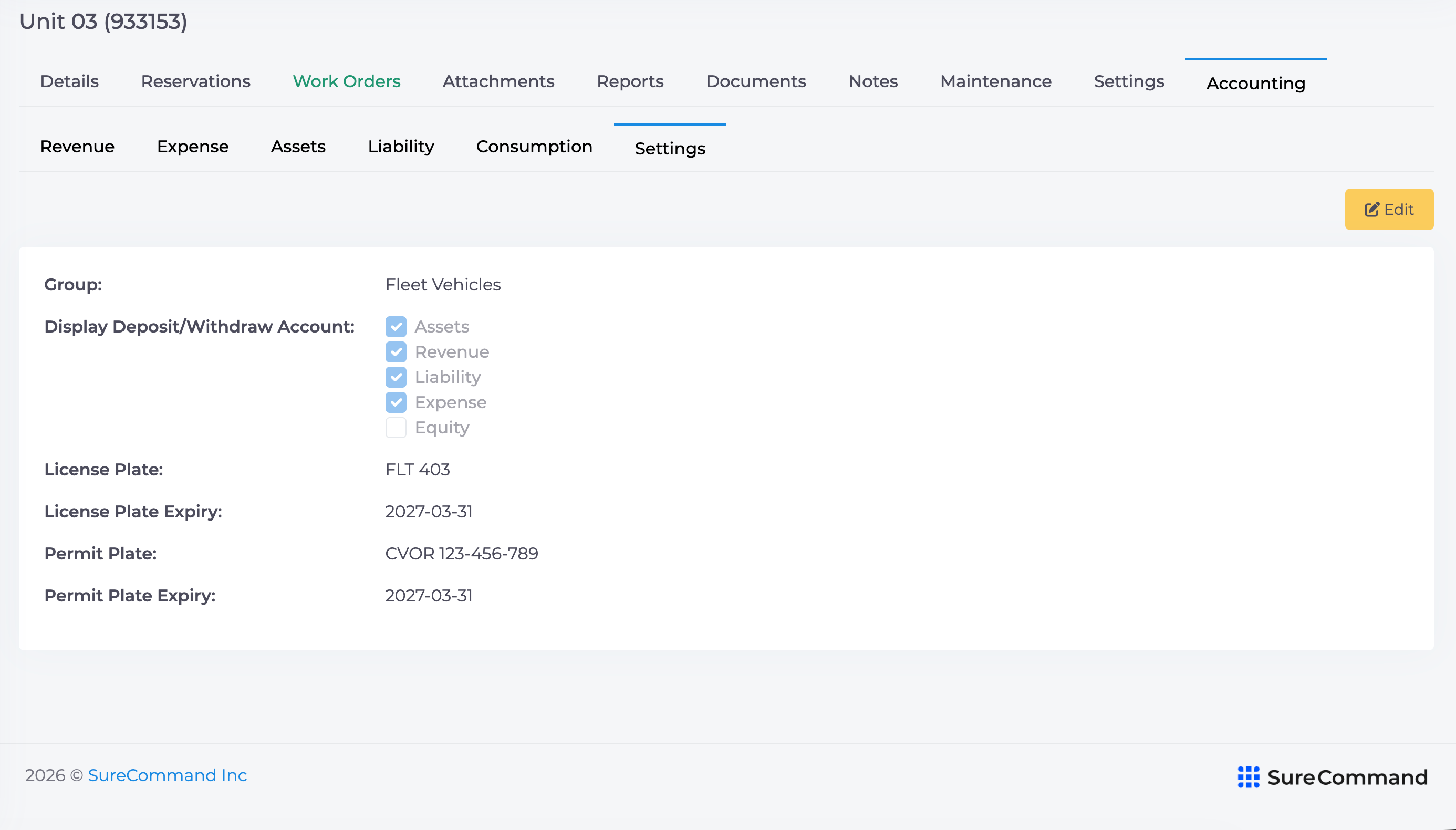Click the License Plate Expiry date 2027-03-31

pyautogui.click(x=429, y=511)
